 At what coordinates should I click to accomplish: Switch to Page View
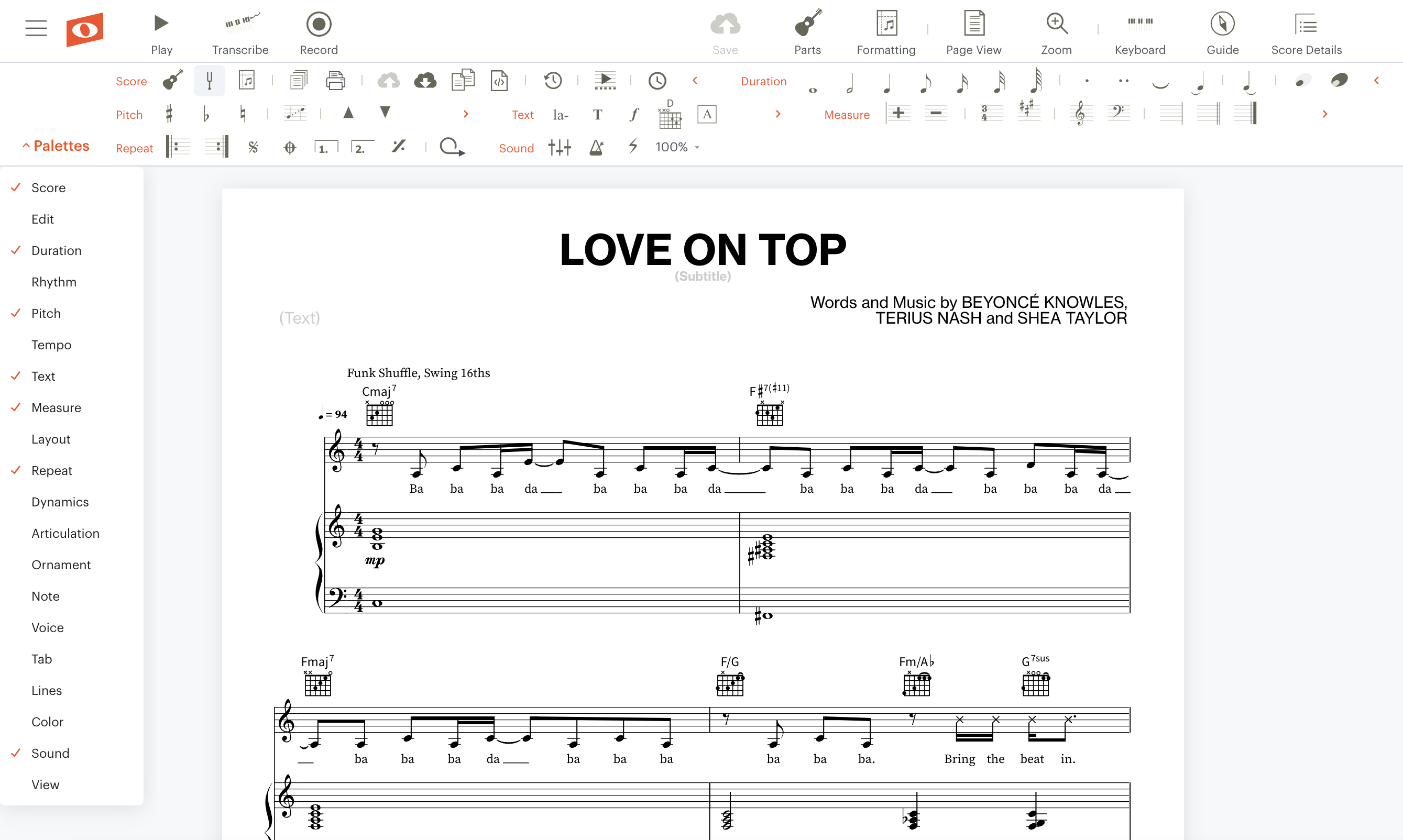(974, 34)
